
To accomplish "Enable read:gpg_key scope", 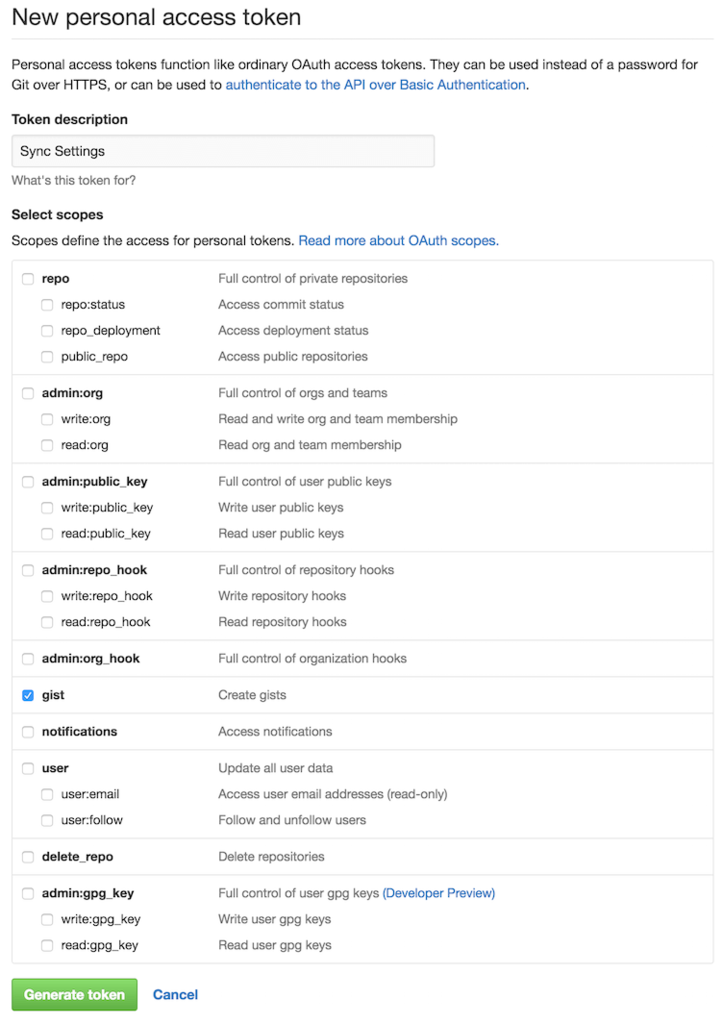I will [x=47, y=946].
